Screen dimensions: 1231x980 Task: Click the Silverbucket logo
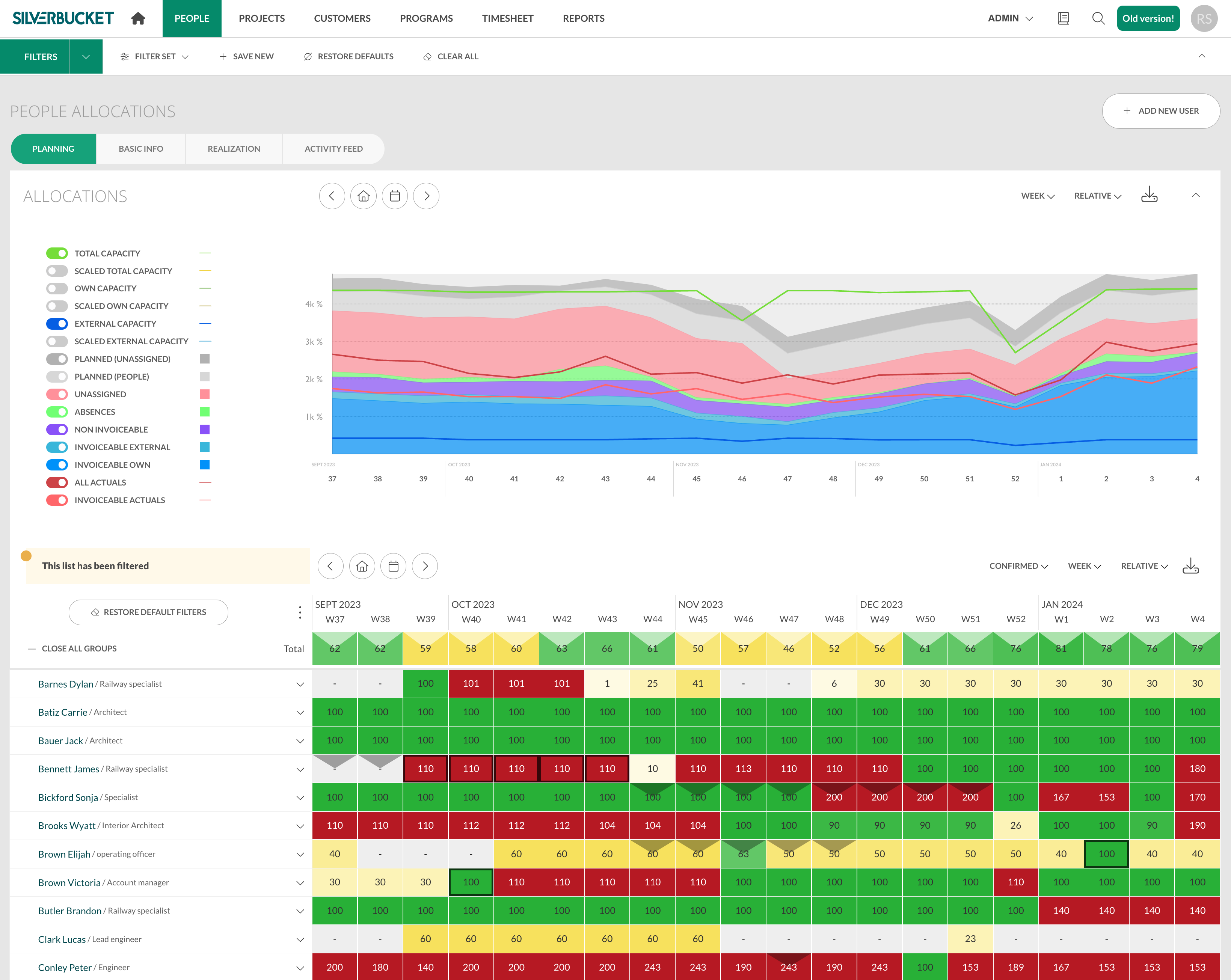63,18
